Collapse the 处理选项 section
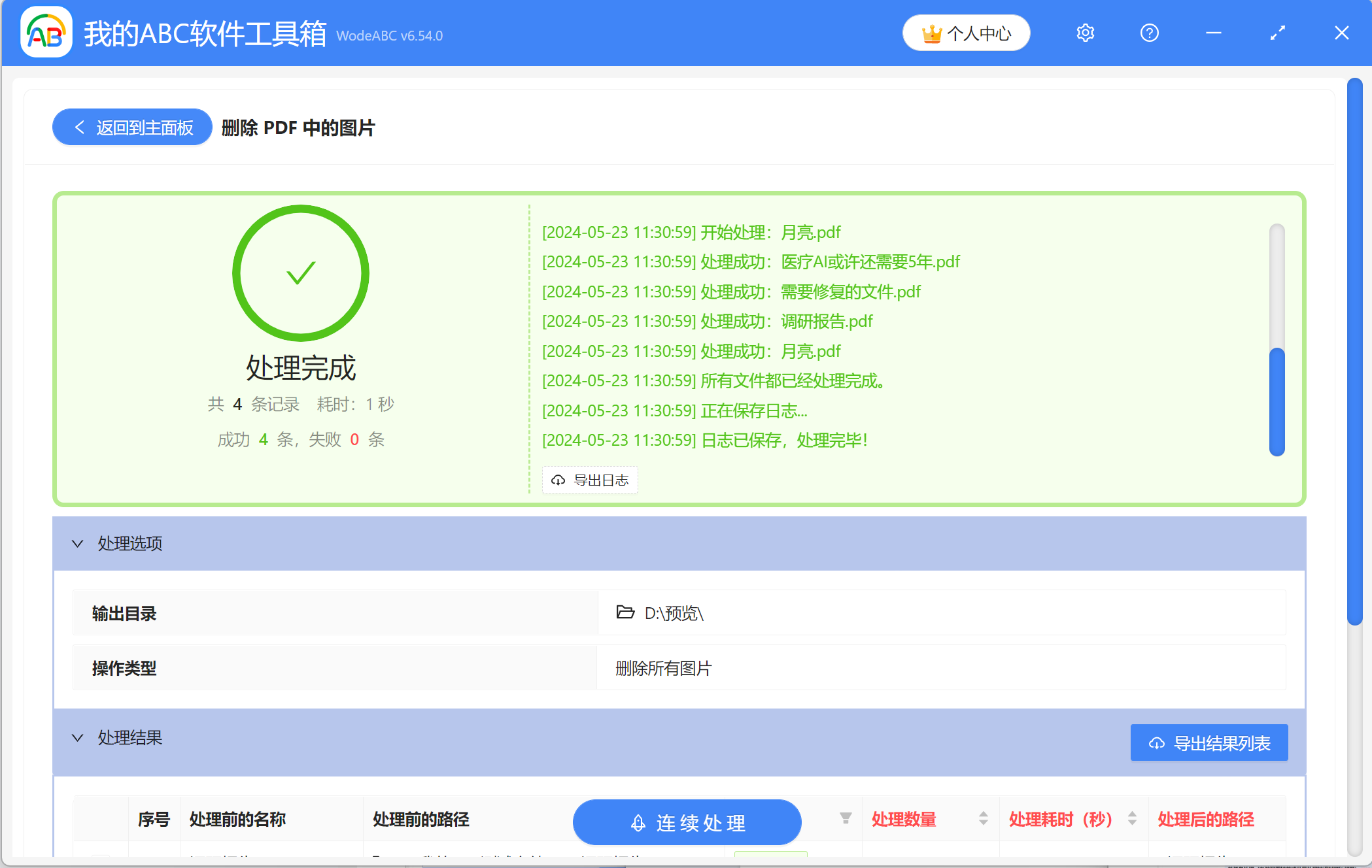Screen dimensions: 1372x868 pos(77,543)
